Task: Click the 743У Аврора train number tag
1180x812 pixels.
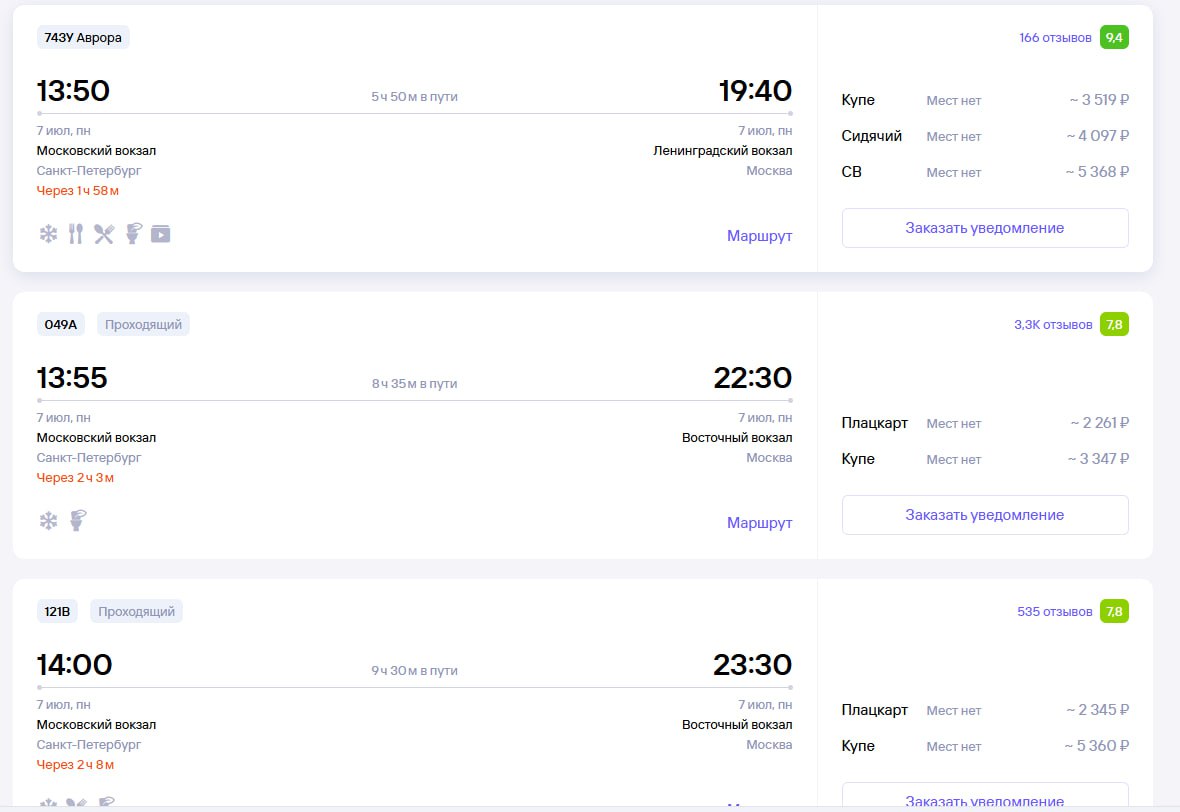Action: coord(83,38)
